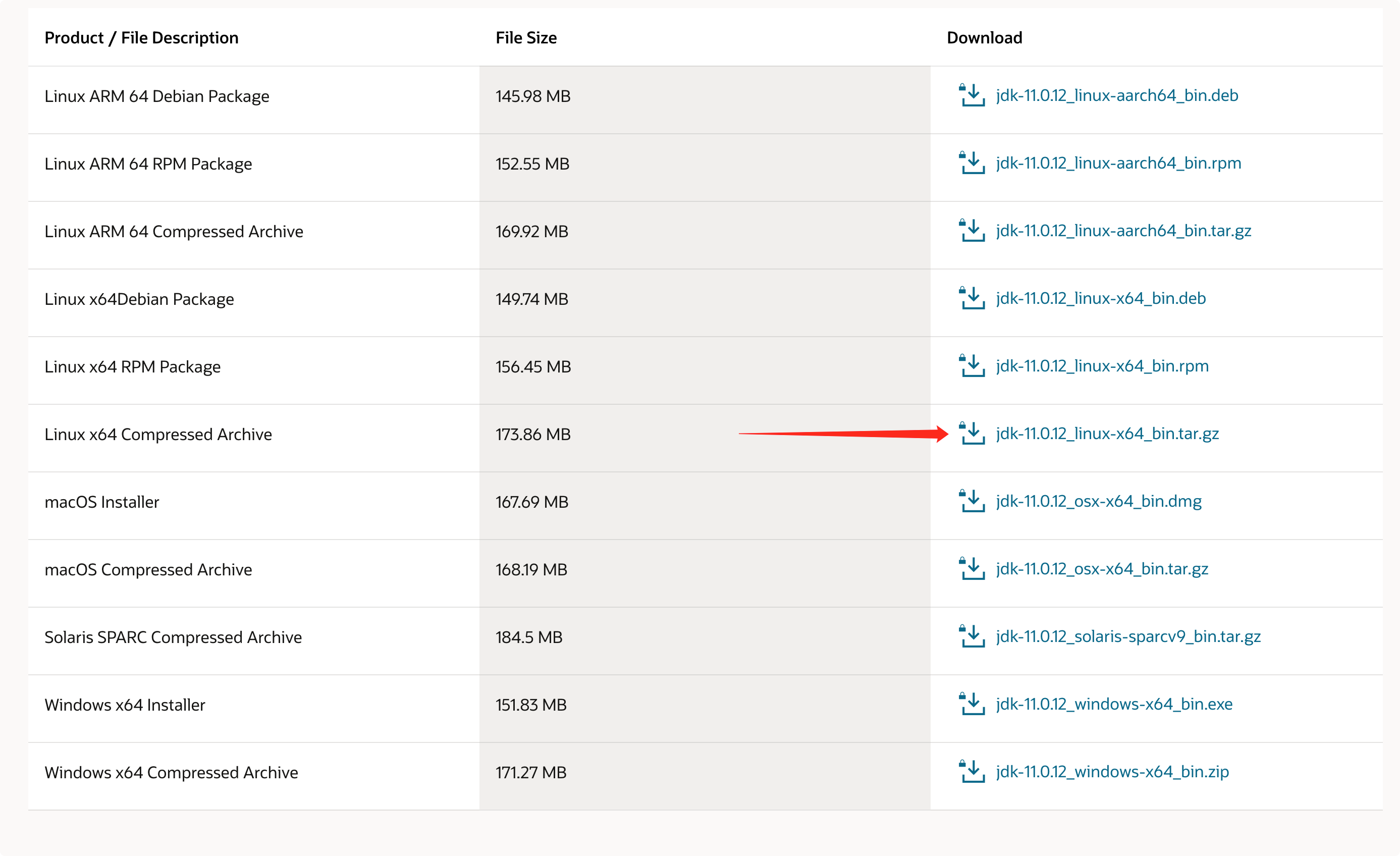Click download icon for Windows x64 zip archive
Screen dimensions: 1400x856
pyautogui.click(x=972, y=772)
